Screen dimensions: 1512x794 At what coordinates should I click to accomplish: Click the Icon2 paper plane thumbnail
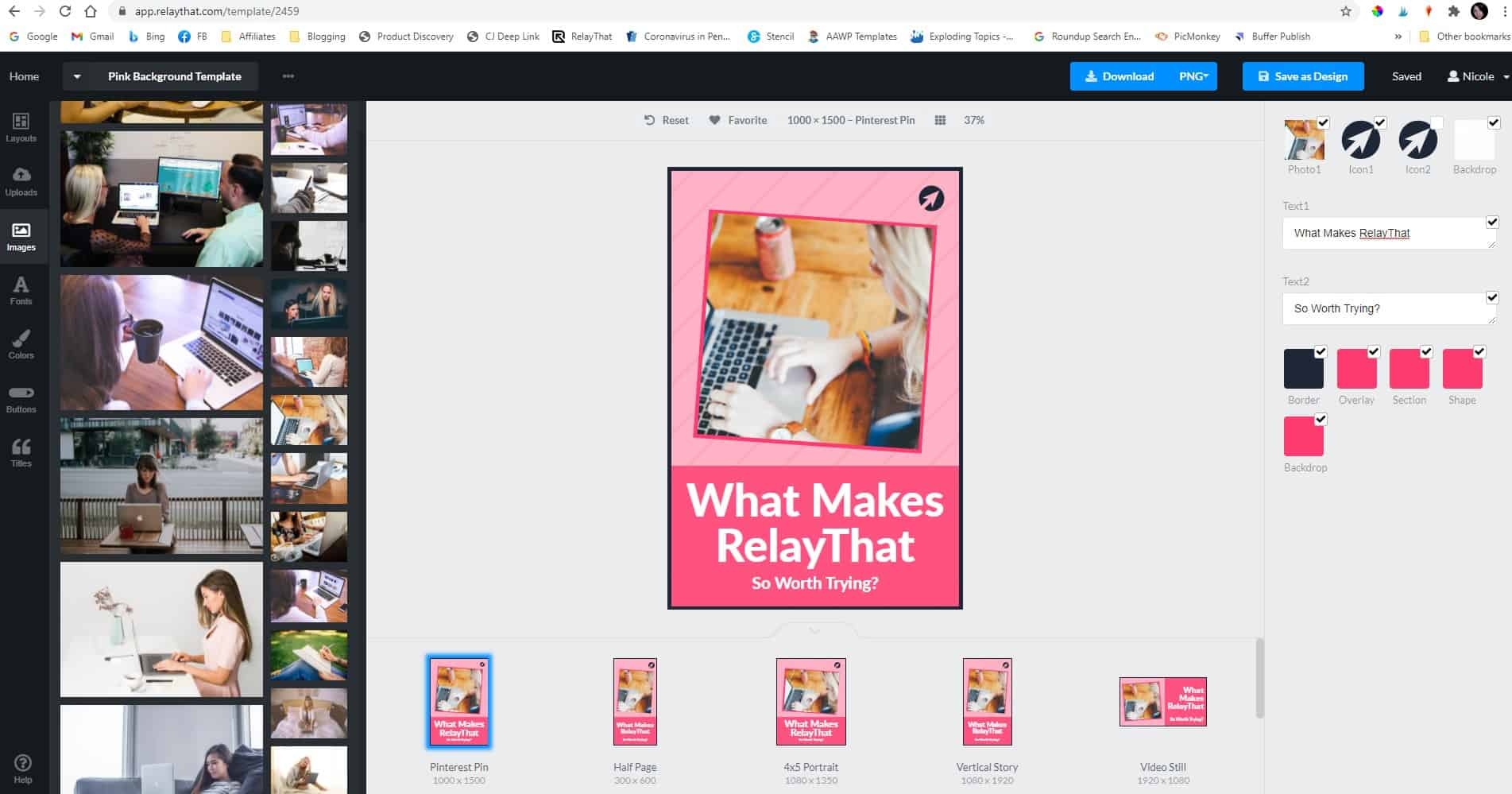coord(1417,140)
